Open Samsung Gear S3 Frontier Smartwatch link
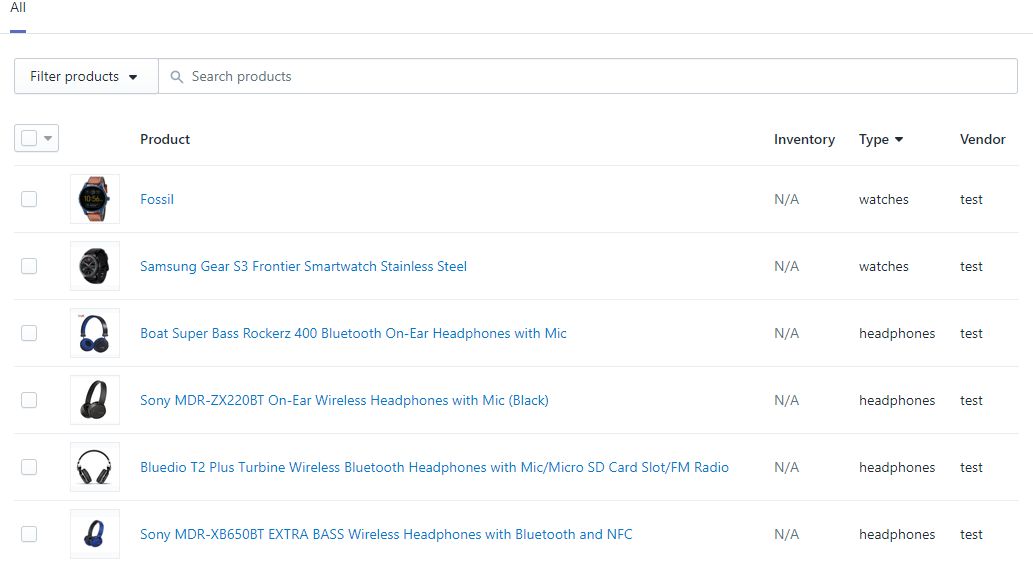The width and height of the screenshot is (1033, 587). (303, 267)
